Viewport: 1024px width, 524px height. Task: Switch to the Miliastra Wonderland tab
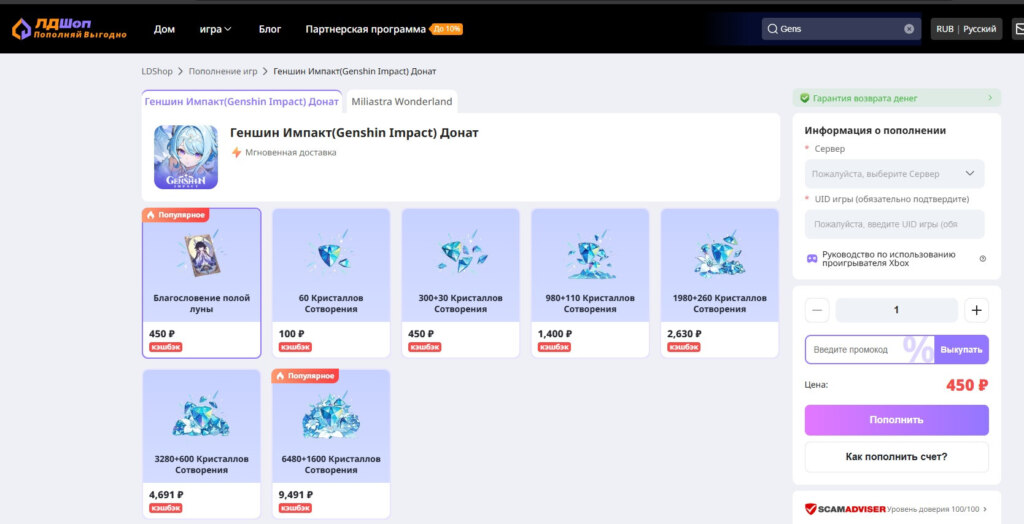402,102
